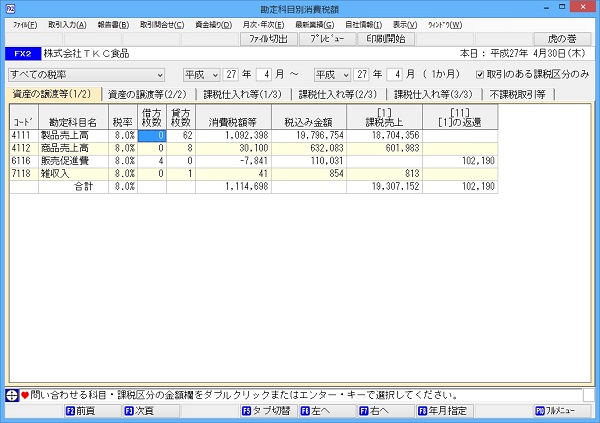Image resolution: width=600 pixels, height=423 pixels.
Task: Click the 19,796,754 tax-inclusive amount
Action: tap(309, 136)
